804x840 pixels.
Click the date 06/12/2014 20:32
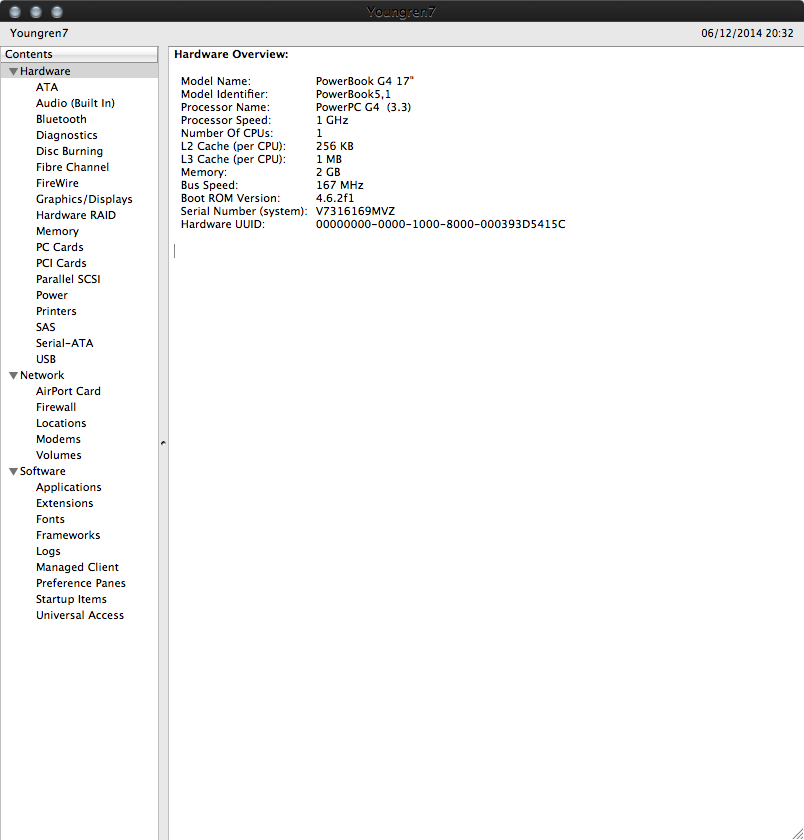tap(747, 33)
